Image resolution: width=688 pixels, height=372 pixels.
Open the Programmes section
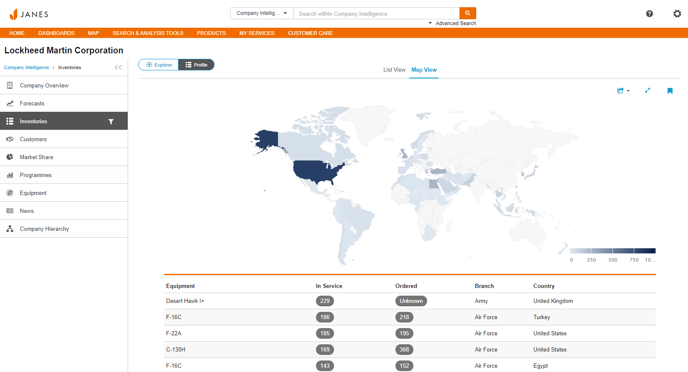[x=64, y=175]
